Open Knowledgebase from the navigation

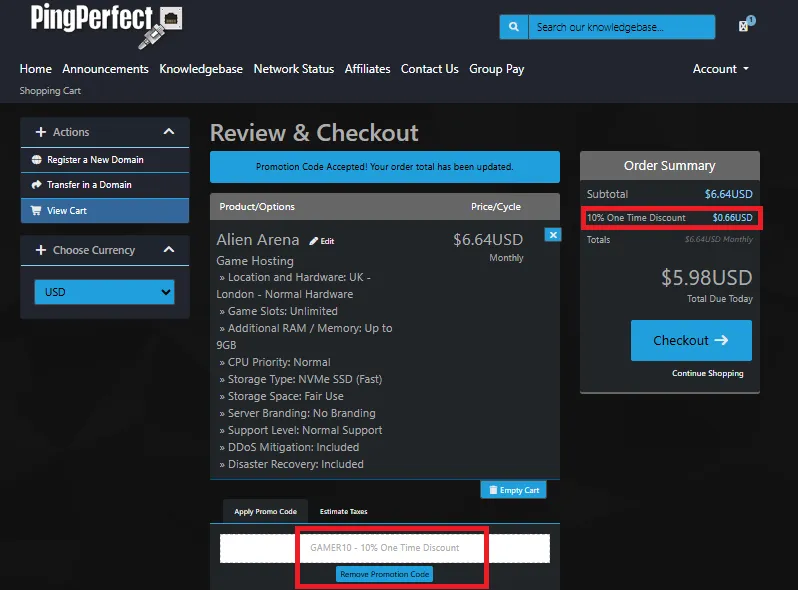(x=201, y=69)
